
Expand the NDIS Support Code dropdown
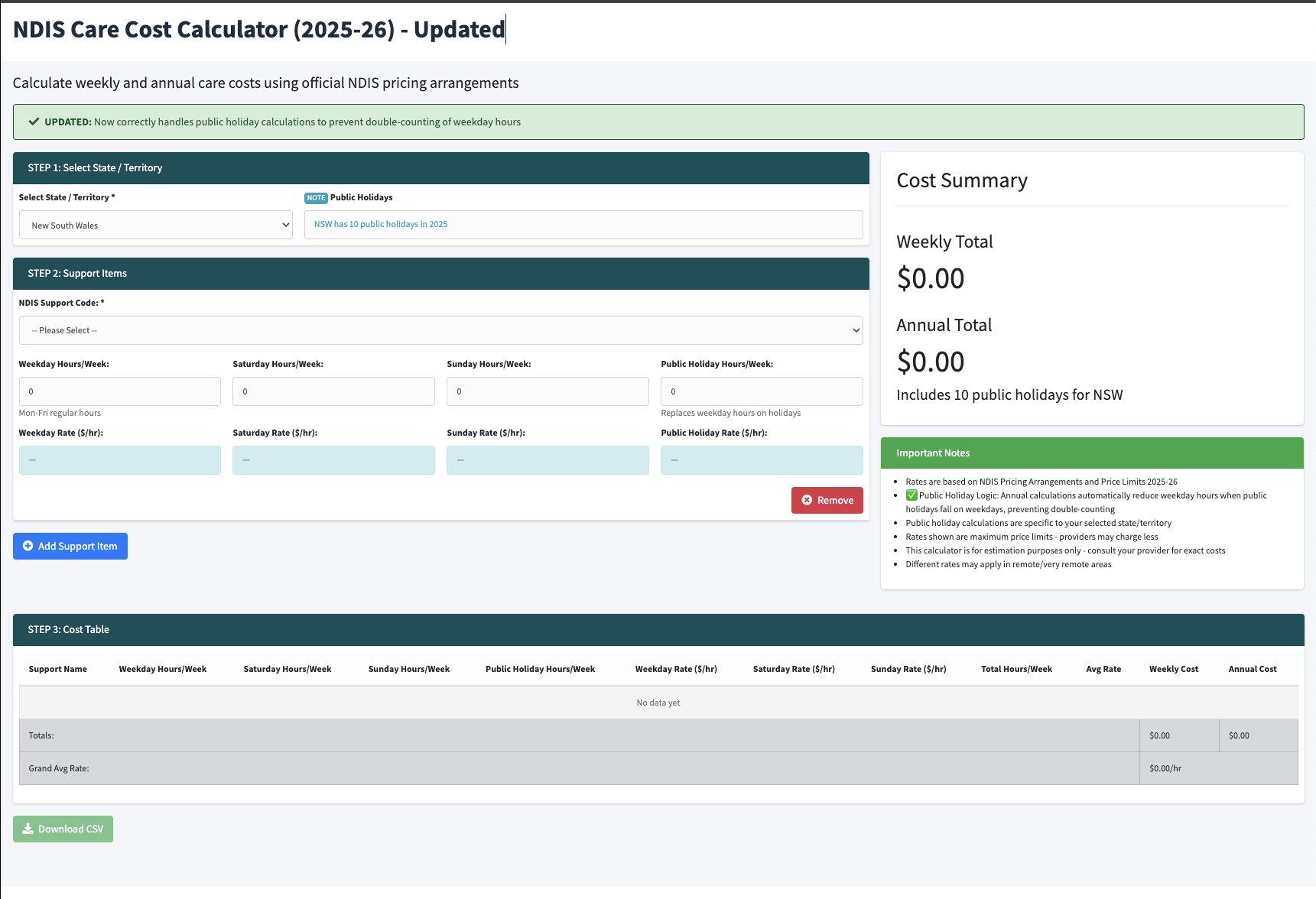[440, 330]
